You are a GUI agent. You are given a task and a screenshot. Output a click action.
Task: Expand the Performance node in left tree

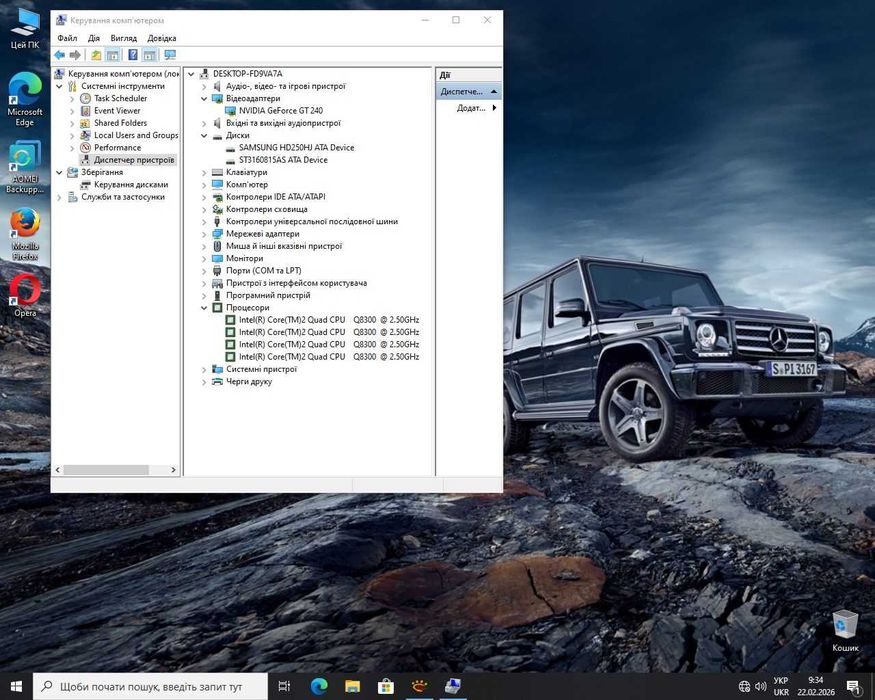(x=72, y=148)
